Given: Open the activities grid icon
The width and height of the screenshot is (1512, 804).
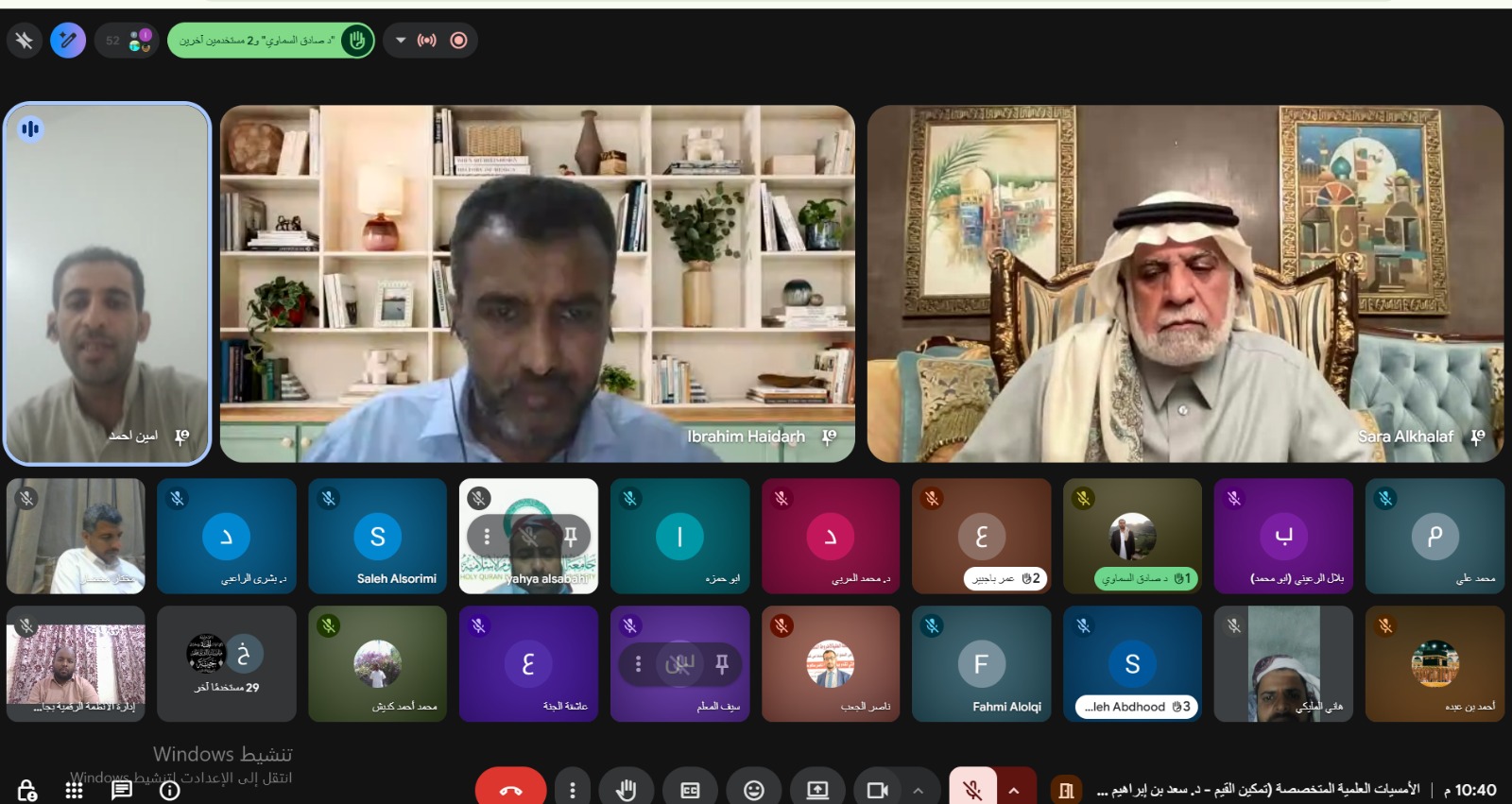Looking at the screenshot, I should [x=74, y=790].
